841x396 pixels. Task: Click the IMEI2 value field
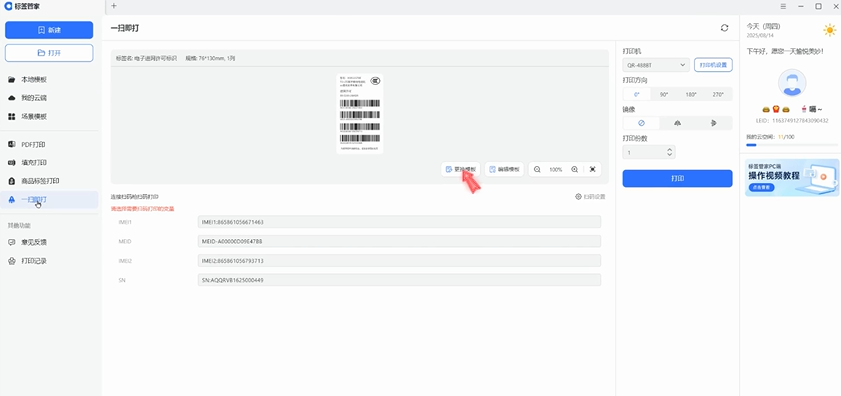tap(399, 260)
